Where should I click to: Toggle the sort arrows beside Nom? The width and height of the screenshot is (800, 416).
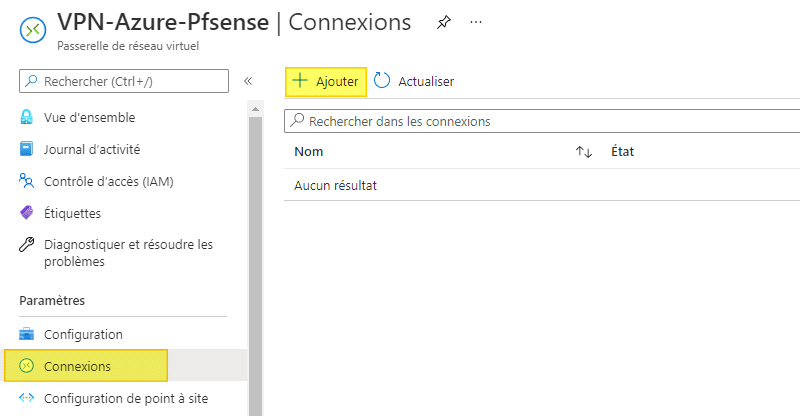[584, 152]
